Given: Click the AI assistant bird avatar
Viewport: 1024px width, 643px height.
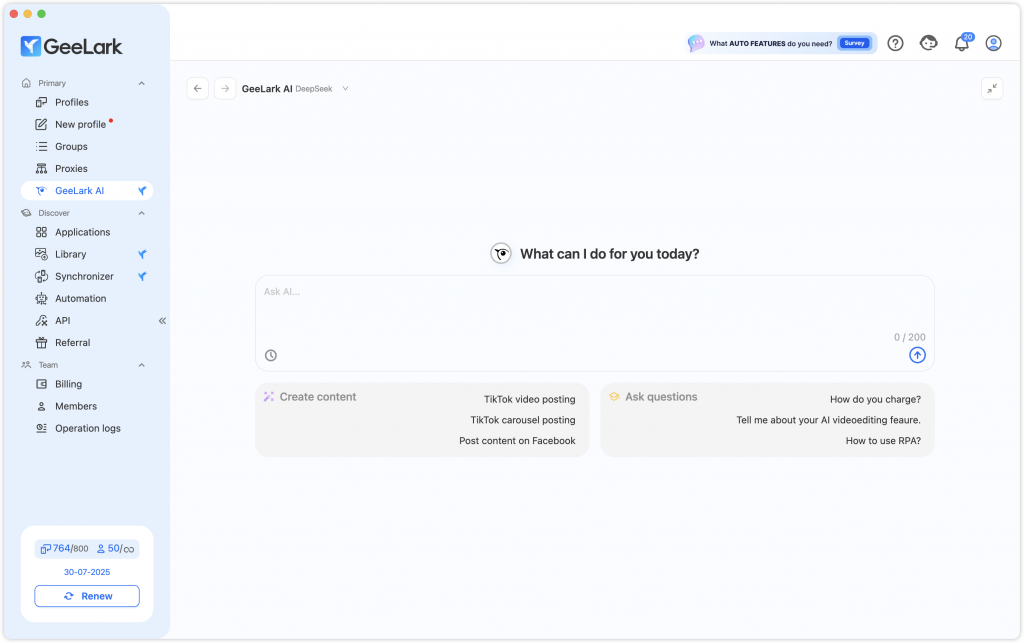Looking at the screenshot, I should [x=501, y=253].
